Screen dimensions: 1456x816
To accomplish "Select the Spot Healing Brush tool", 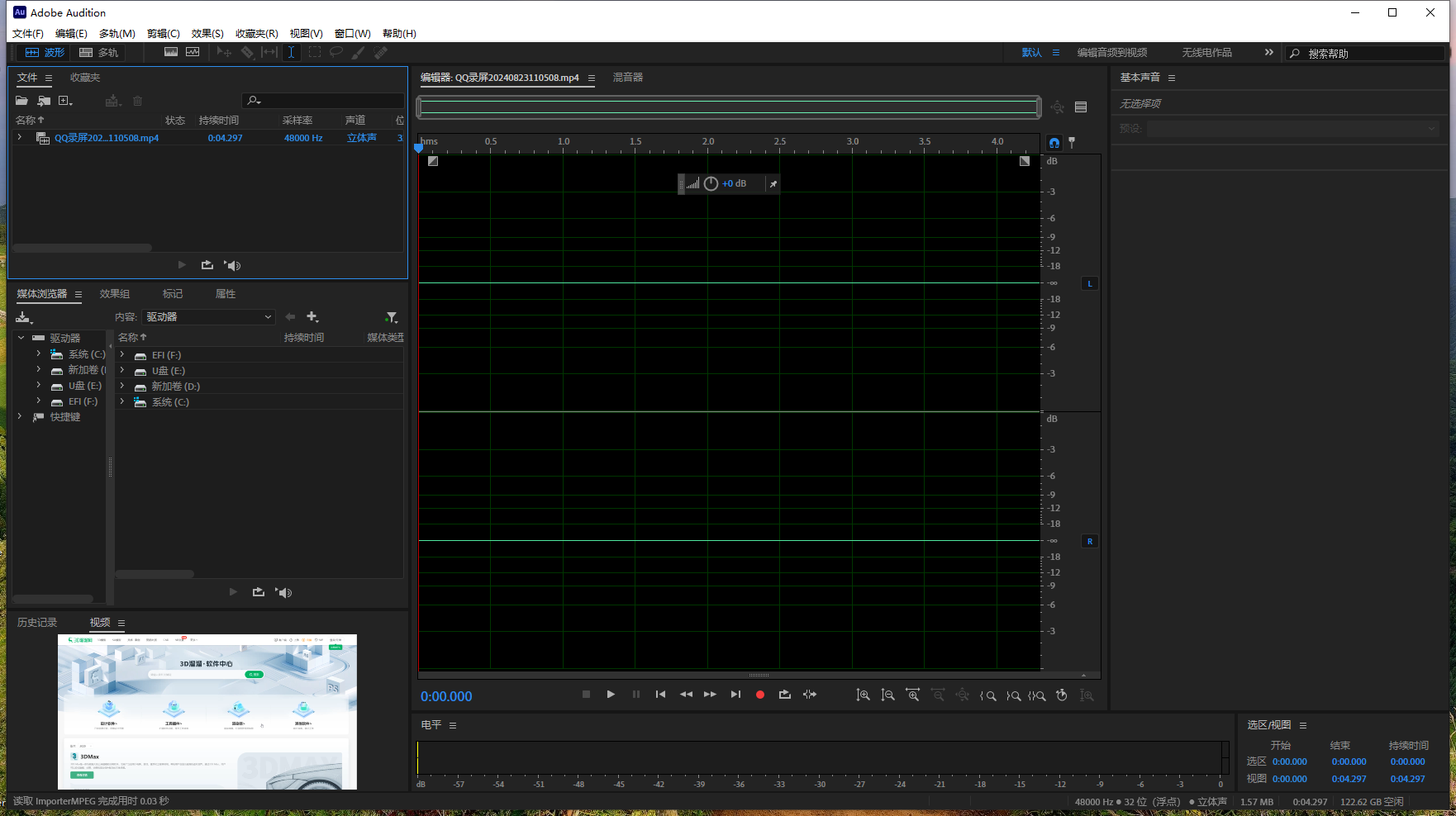I will 381,52.
